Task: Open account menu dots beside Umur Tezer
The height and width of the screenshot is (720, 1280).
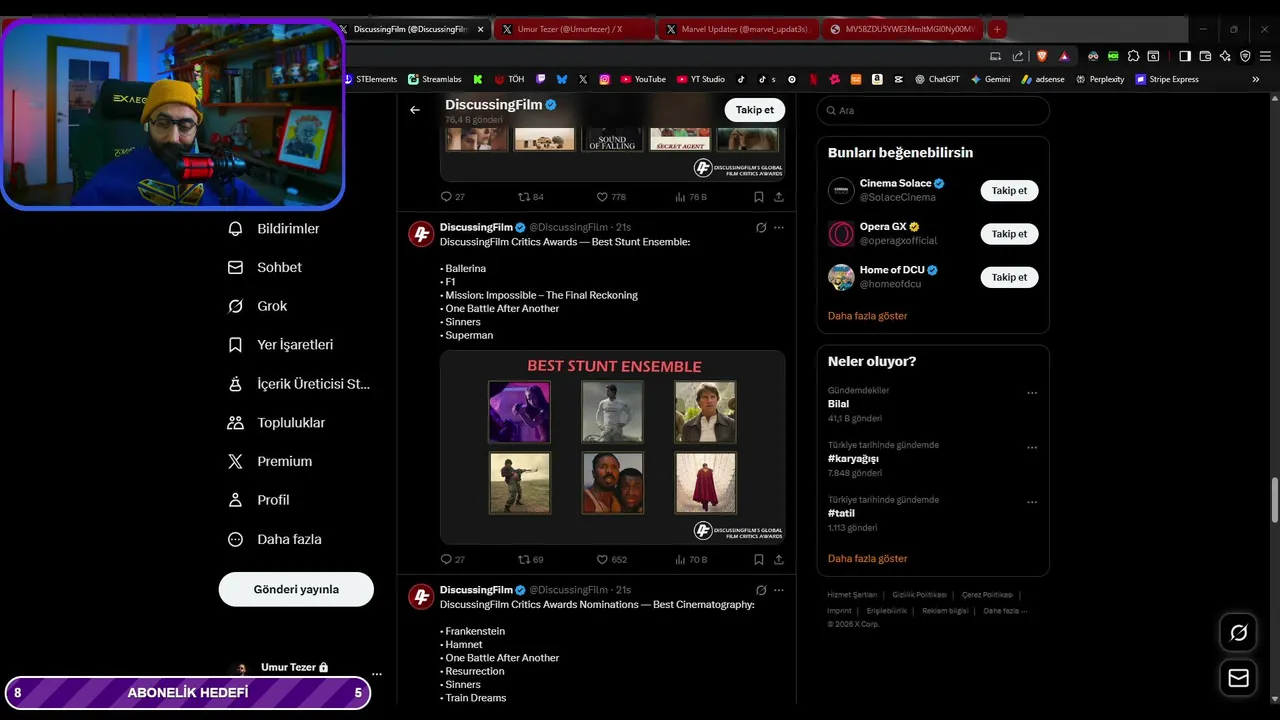Action: pyautogui.click(x=377, y=674)
